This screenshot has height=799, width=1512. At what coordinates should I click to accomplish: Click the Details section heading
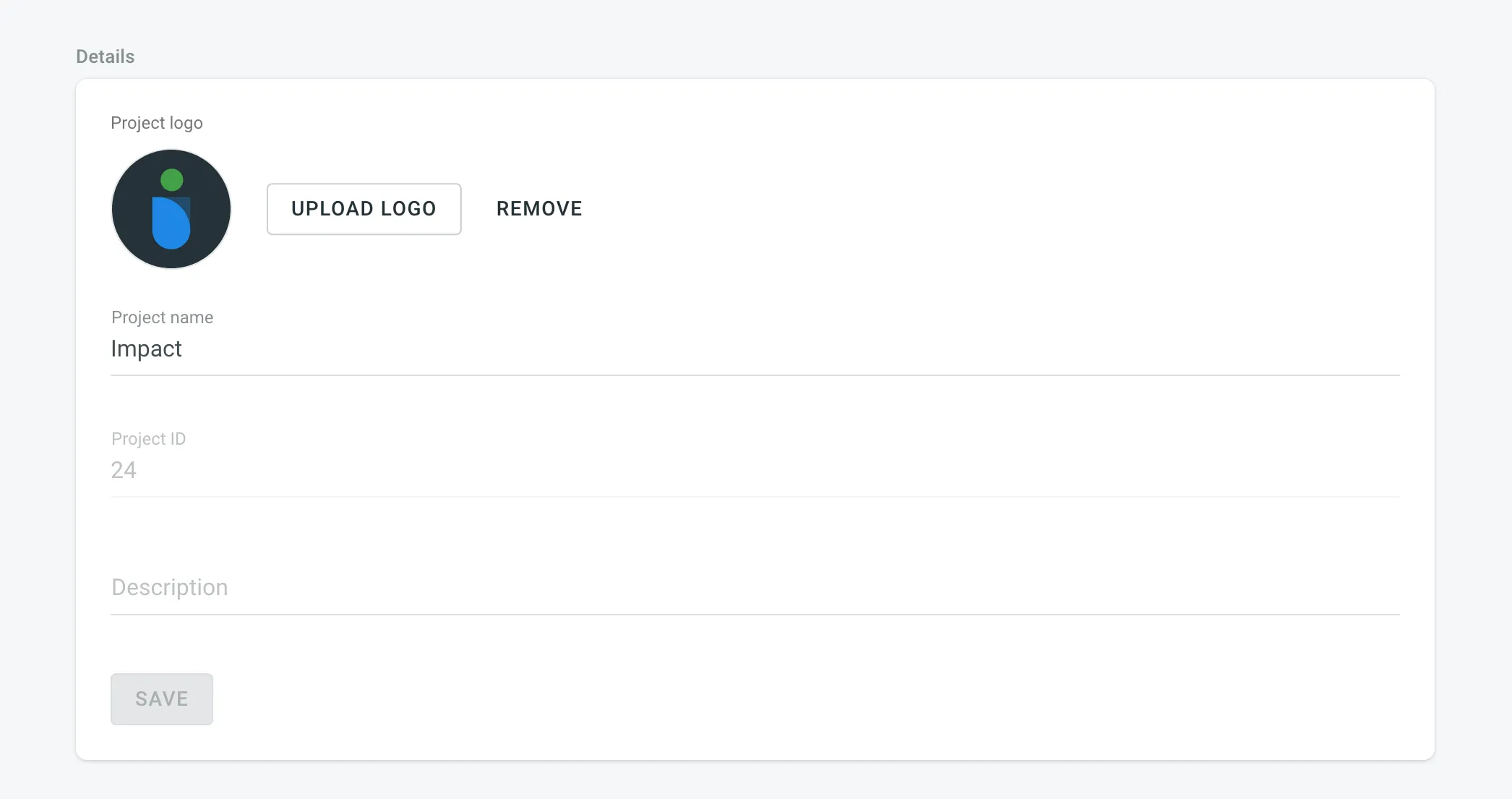pyautogui.click(x=104, y=56)
